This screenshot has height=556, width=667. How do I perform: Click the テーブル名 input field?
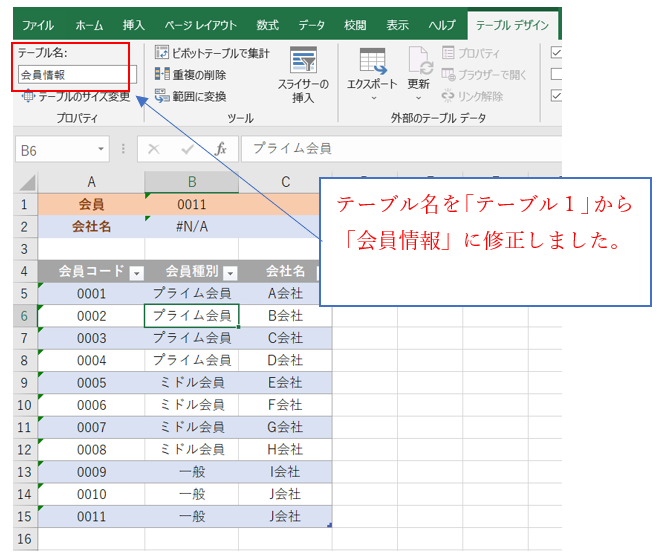(x=76, y=75)
